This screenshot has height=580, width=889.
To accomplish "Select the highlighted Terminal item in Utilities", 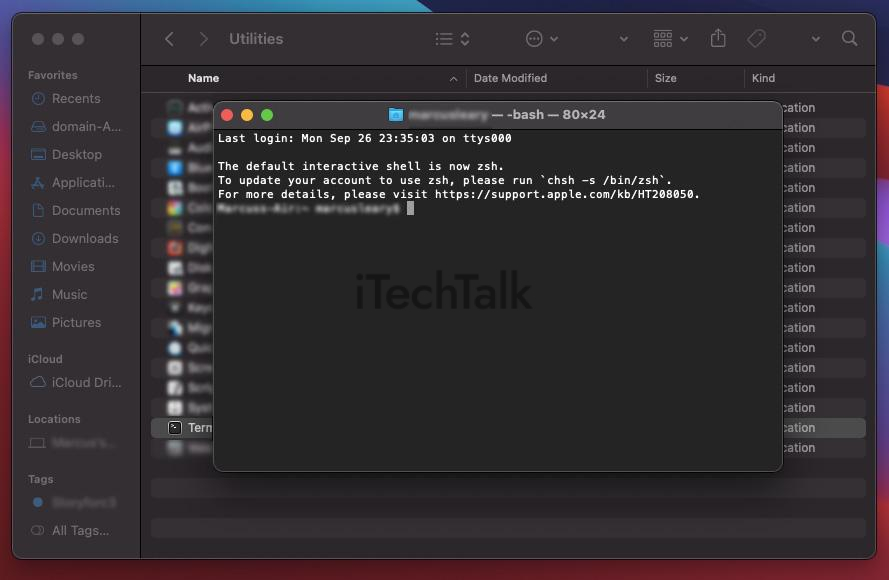I will pyautogui.click(x=201, y=427).
